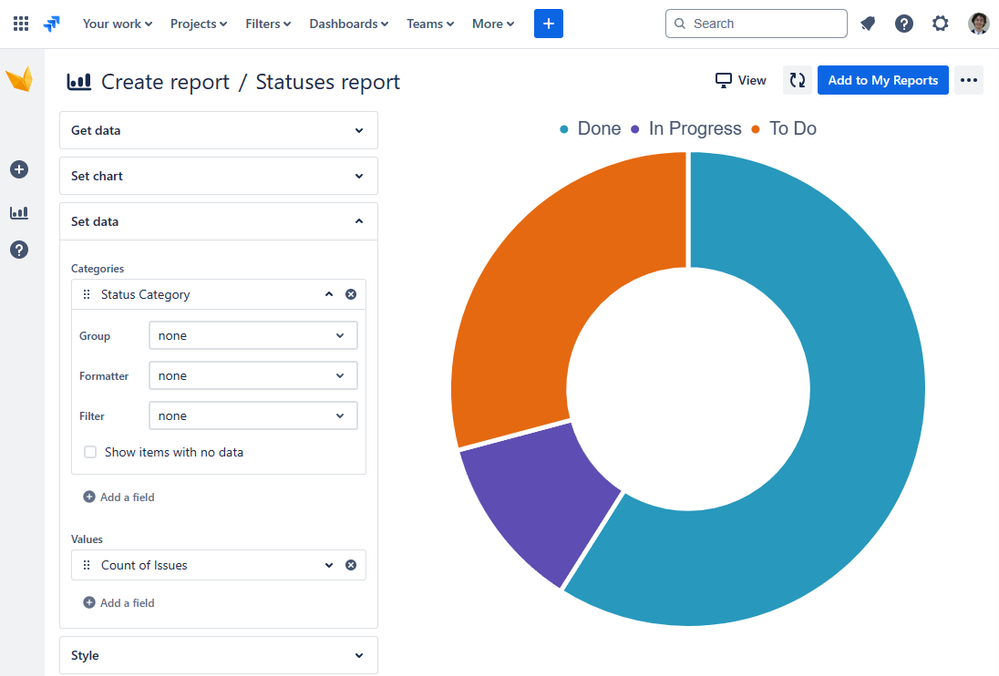Focus the Search input field
The image size is (999, 676).
pos(756,24)
